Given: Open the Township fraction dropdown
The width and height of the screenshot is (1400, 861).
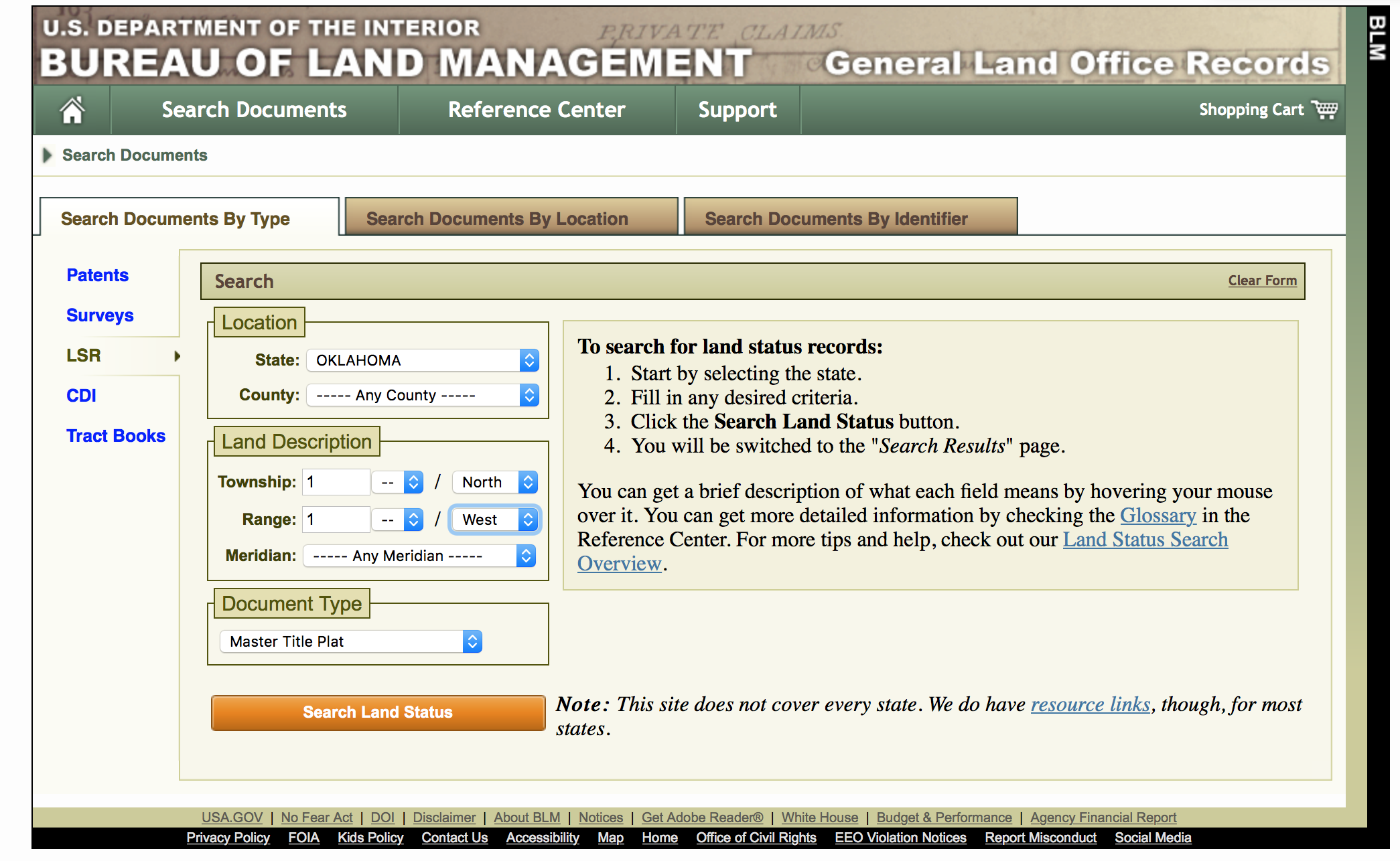Looking at the screenshot, I should click(x=398, y=482).
